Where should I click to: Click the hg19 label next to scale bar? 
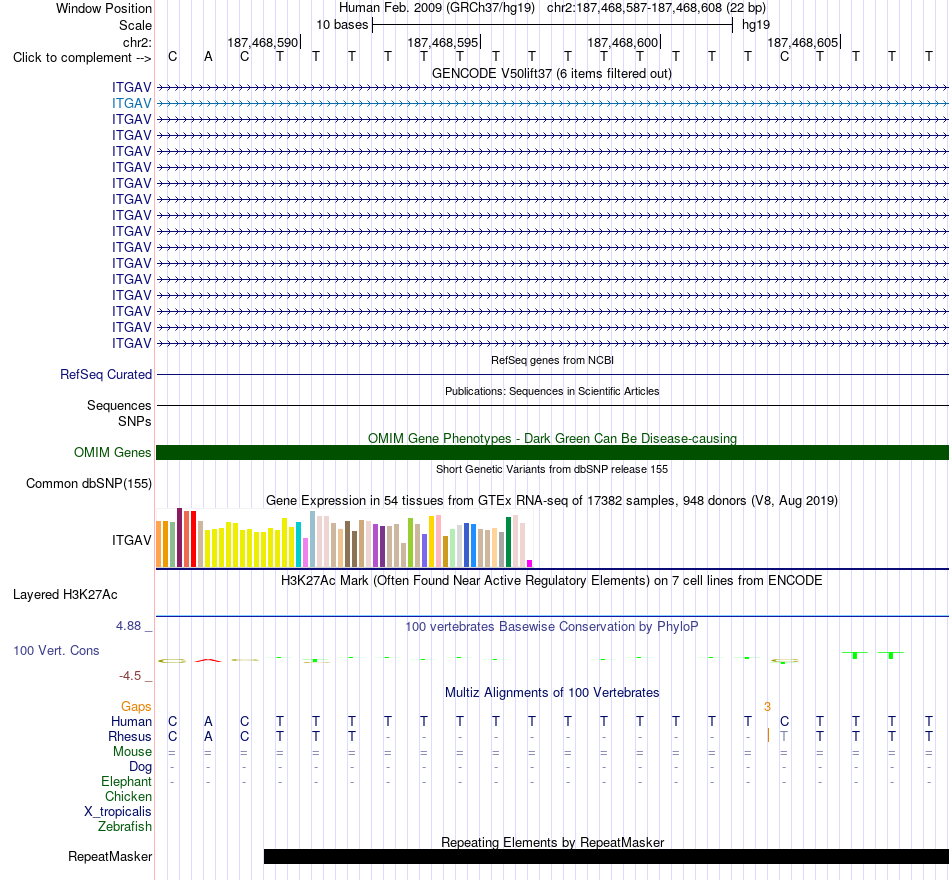pos(756,25)
